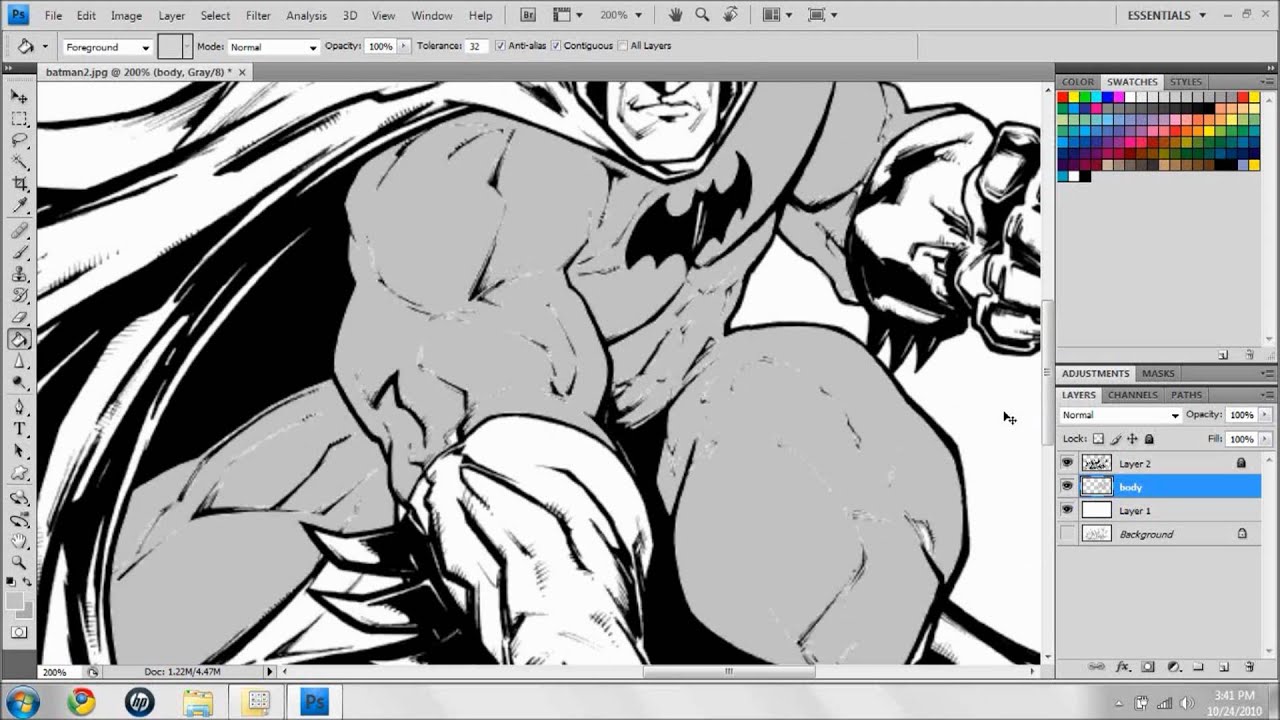
Task: Select the Clone Stamp tool
Action: coord(19,275)
